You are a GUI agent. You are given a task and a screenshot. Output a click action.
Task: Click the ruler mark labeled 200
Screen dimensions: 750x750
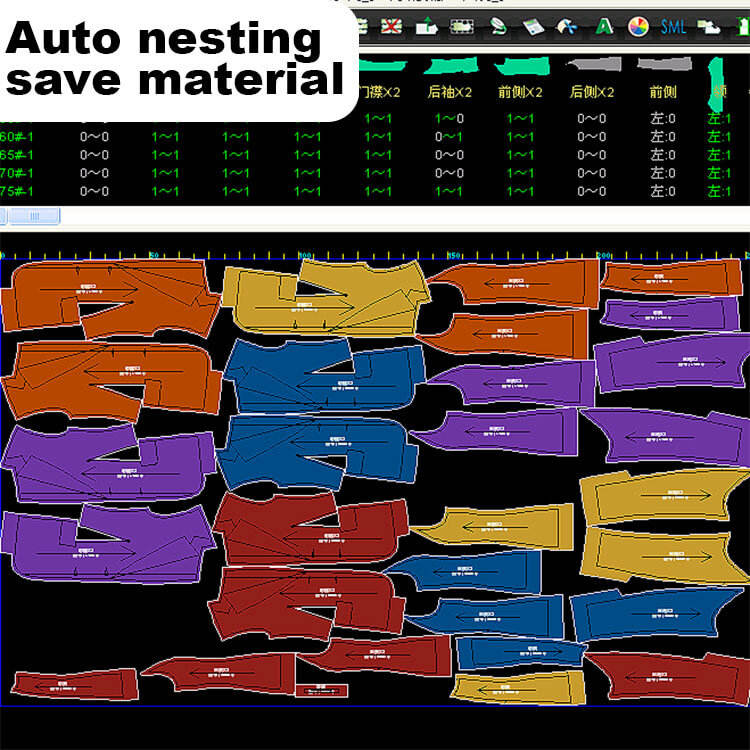click(x=603, y=255)
